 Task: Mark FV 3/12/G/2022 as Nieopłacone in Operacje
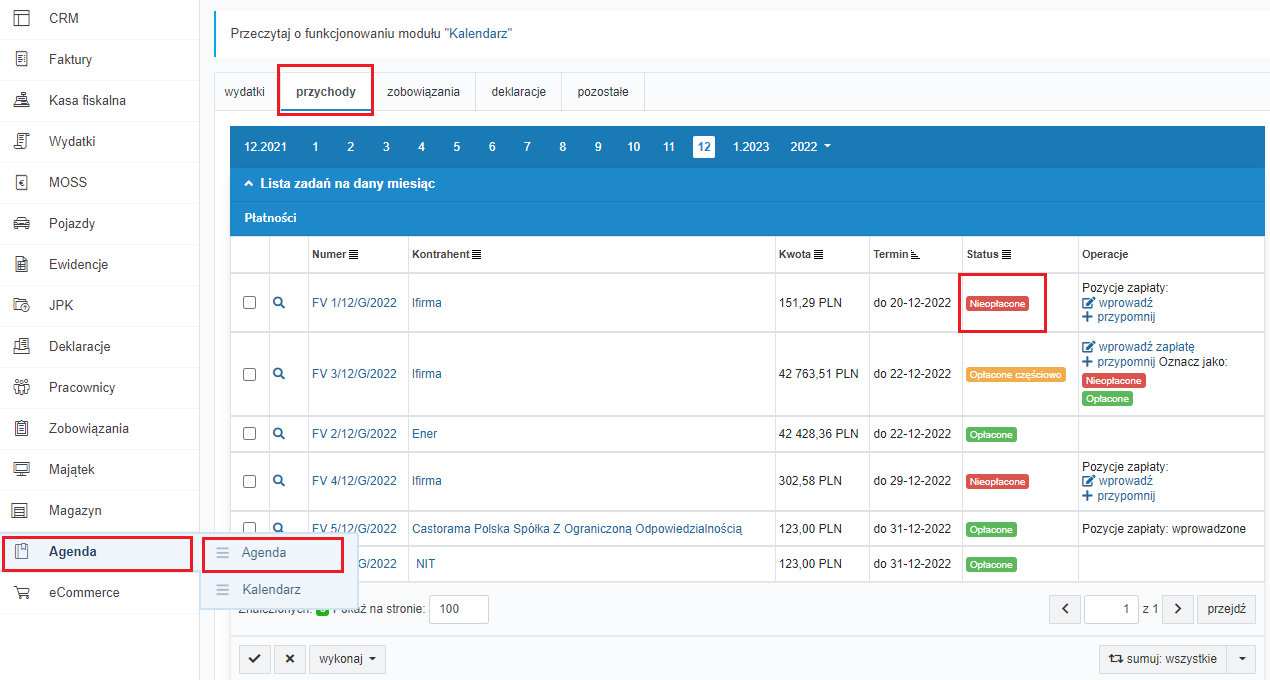[x=1114, y=381]
